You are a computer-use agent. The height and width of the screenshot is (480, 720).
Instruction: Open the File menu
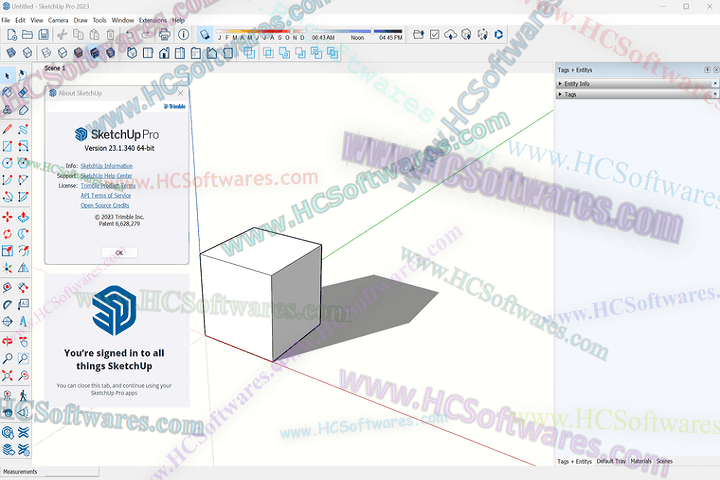(x=6, y=20)
